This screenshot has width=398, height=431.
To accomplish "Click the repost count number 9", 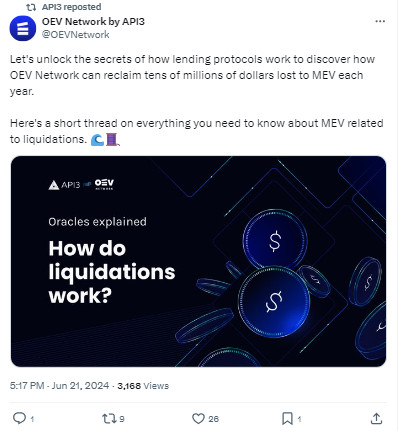I will point(122,419).
